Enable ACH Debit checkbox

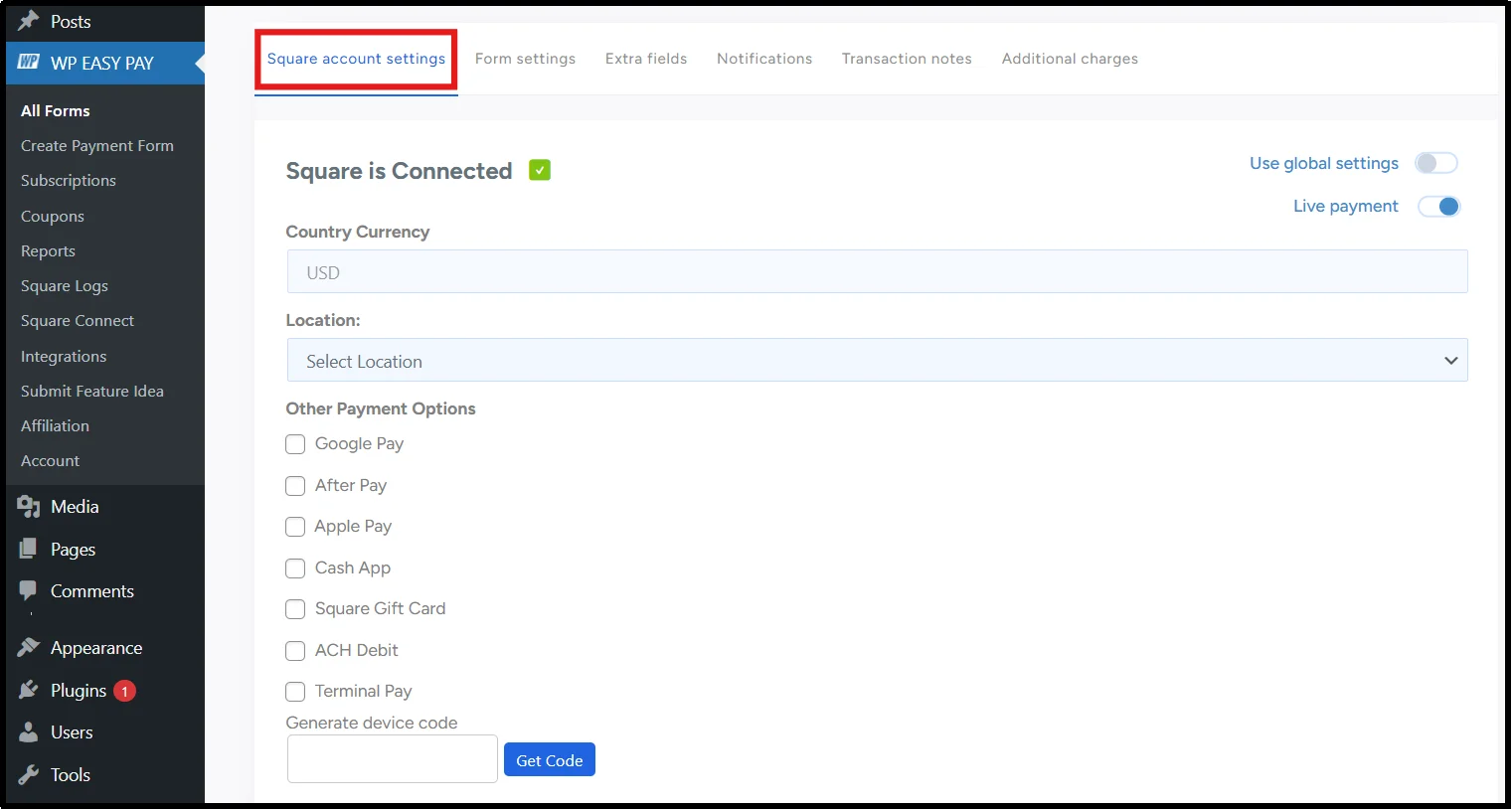click(295, 651)
